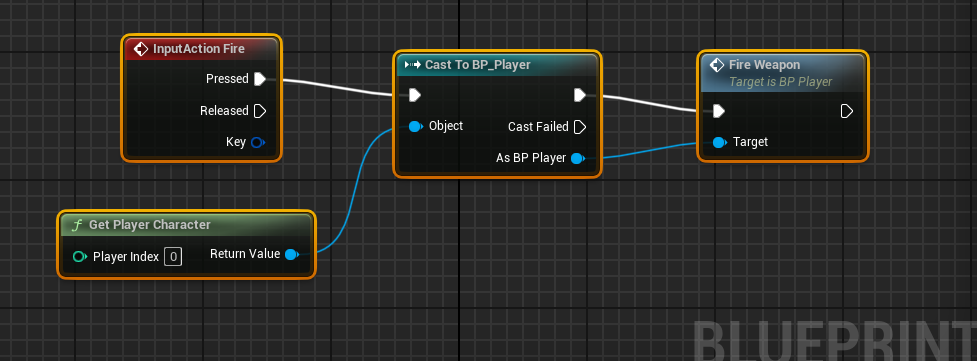Click the Return Value label
Viewport: 977px width, 361px height.
245,254
